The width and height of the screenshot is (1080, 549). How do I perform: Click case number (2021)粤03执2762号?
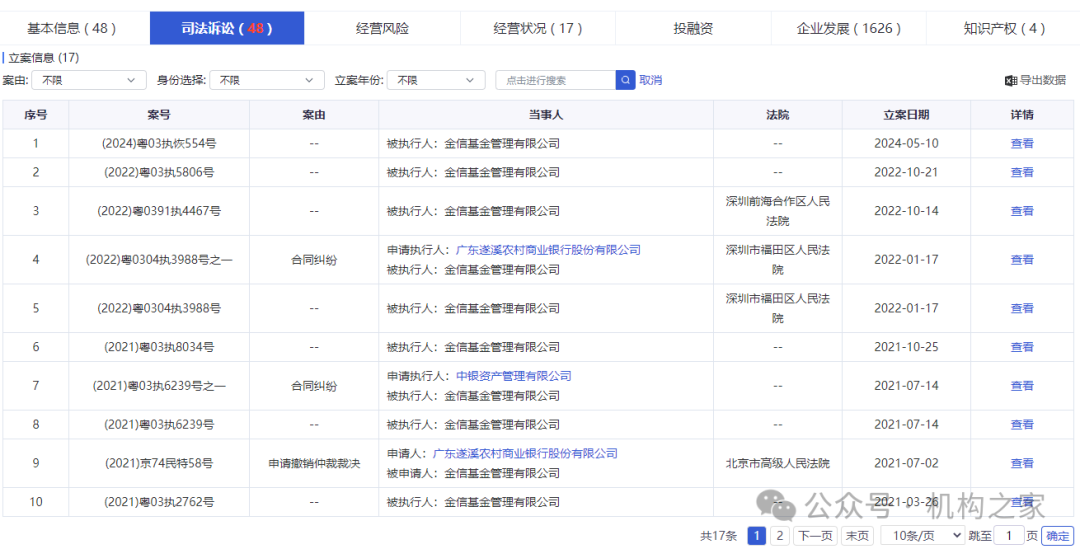(x=158, y=502)
